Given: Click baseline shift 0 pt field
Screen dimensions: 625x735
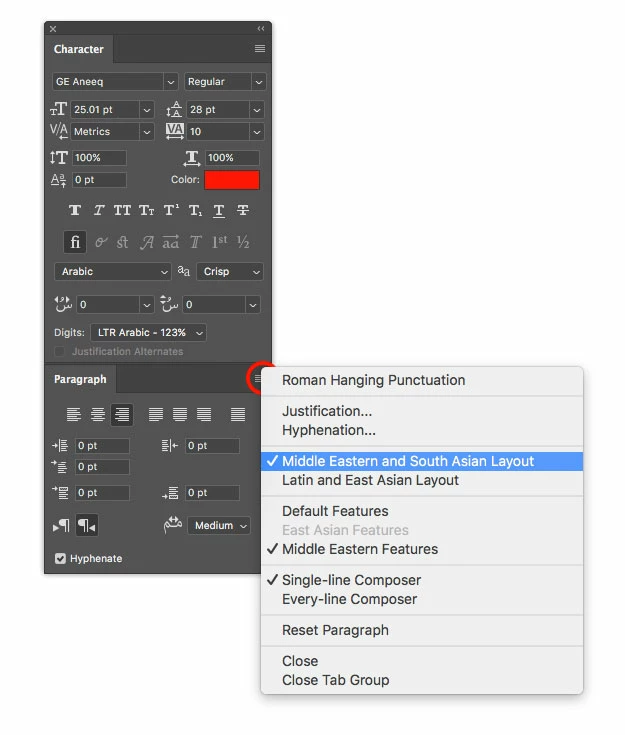Looking at the screenshot, I should pyautogui.click(x=99, y=180).
